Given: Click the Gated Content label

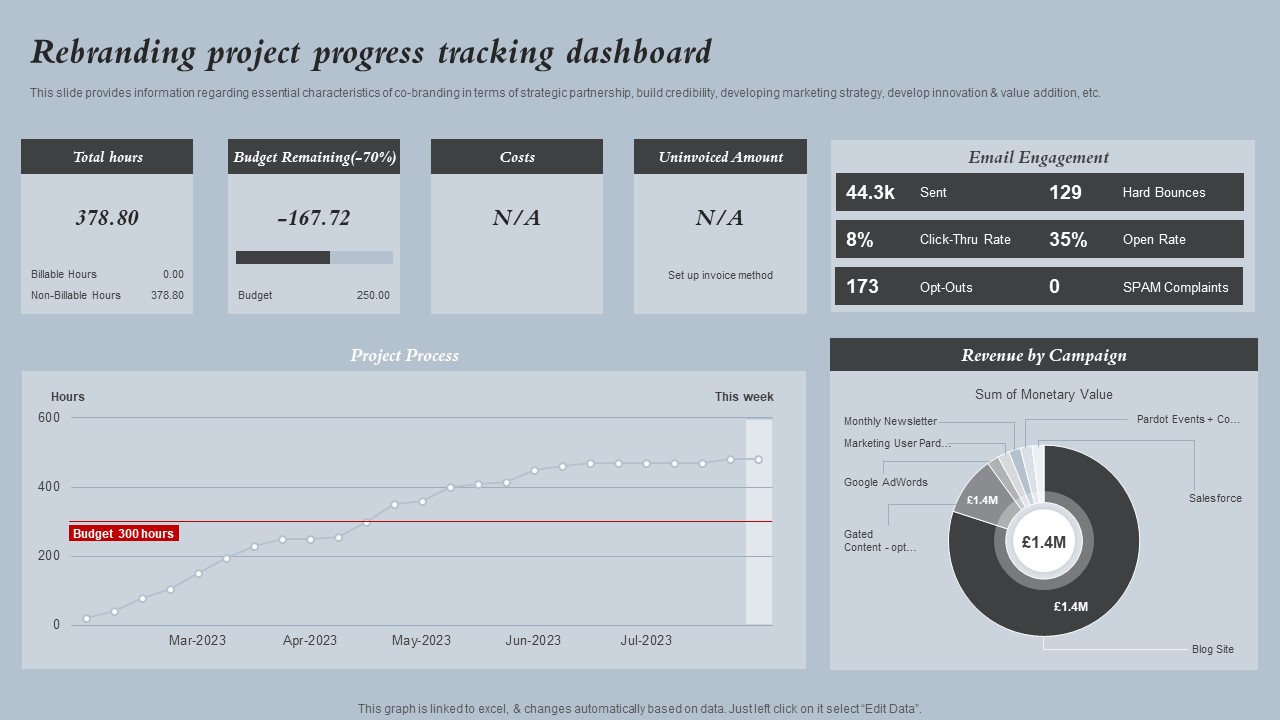Looking at the screenshot, I should (x=880, y=541).
